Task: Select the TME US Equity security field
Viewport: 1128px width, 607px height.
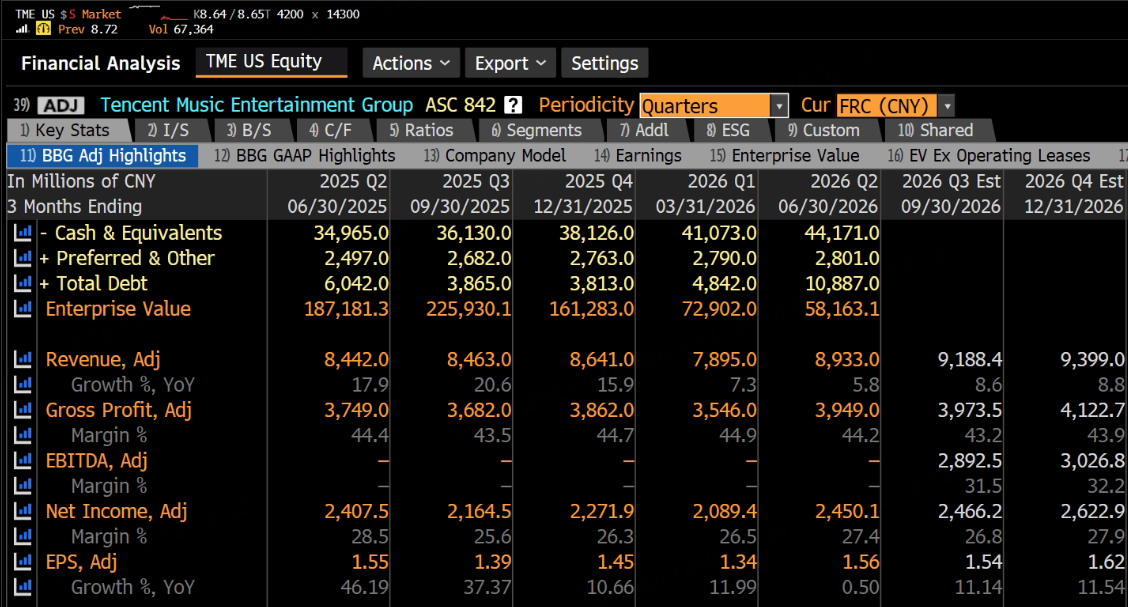Action: (x=271, y=62)
